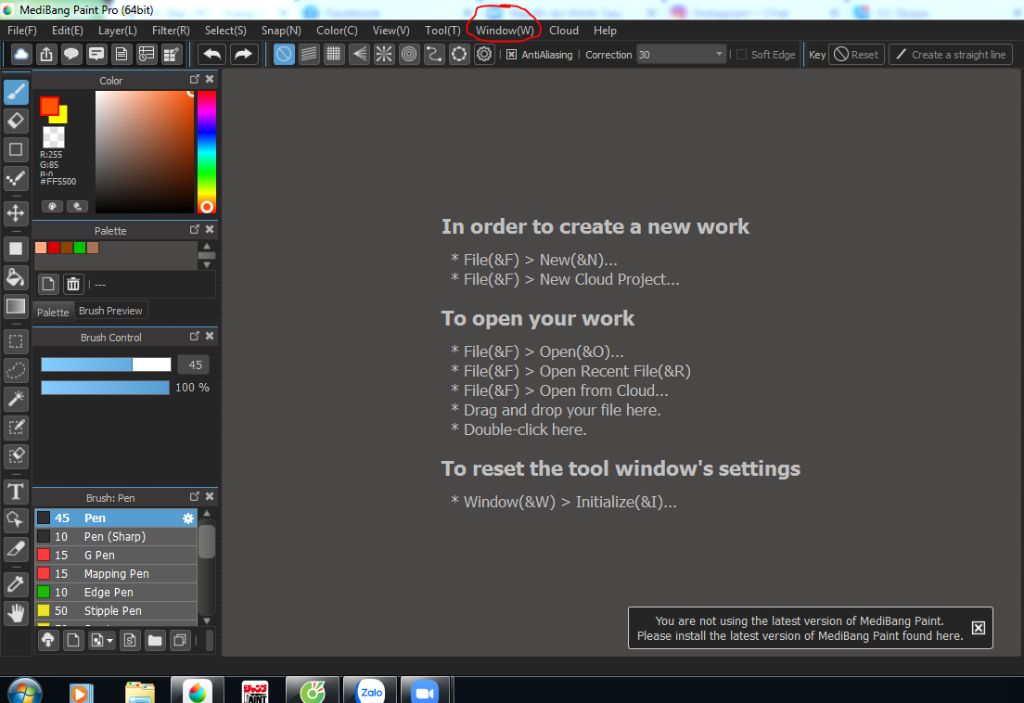Screen dimensions: 1024x703
Task: Click Create a straight line button
Action: coord(950,54)
